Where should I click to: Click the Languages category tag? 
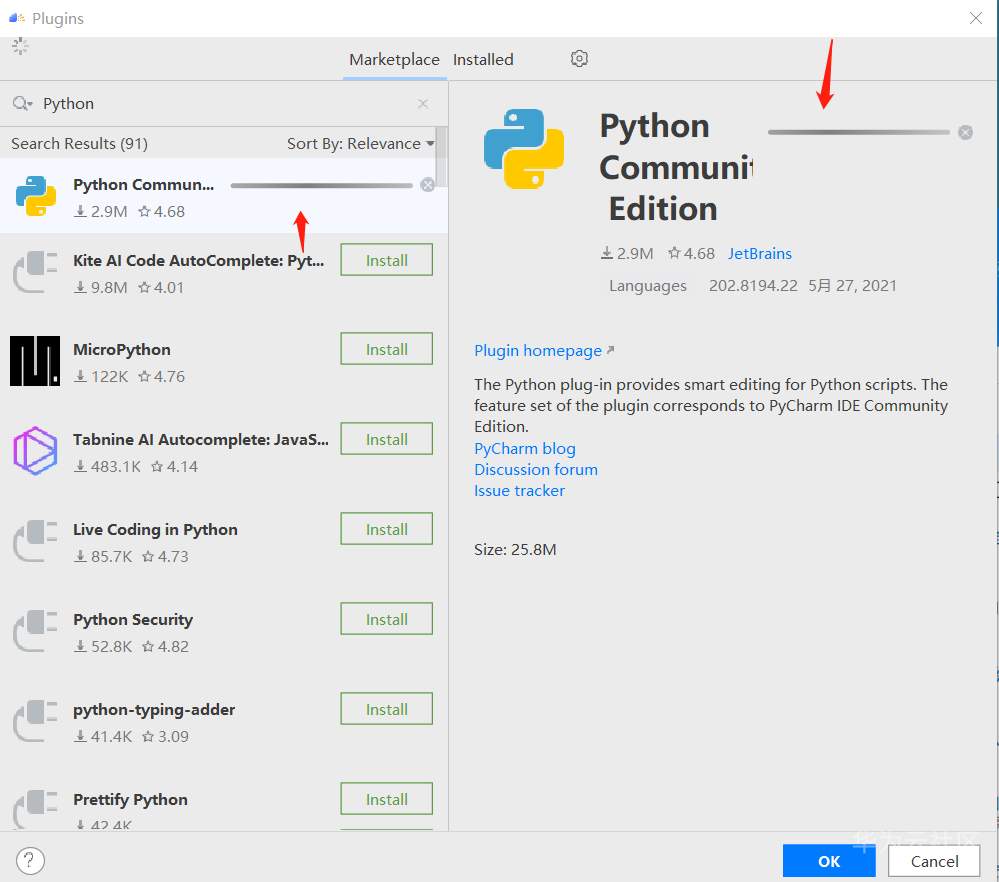(647, 286)
